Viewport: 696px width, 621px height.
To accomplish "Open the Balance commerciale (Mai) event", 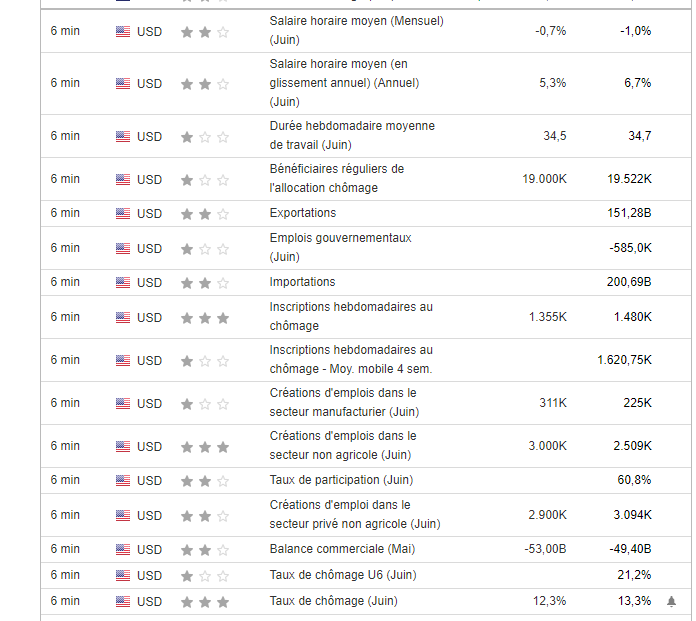I will point(342,549).
